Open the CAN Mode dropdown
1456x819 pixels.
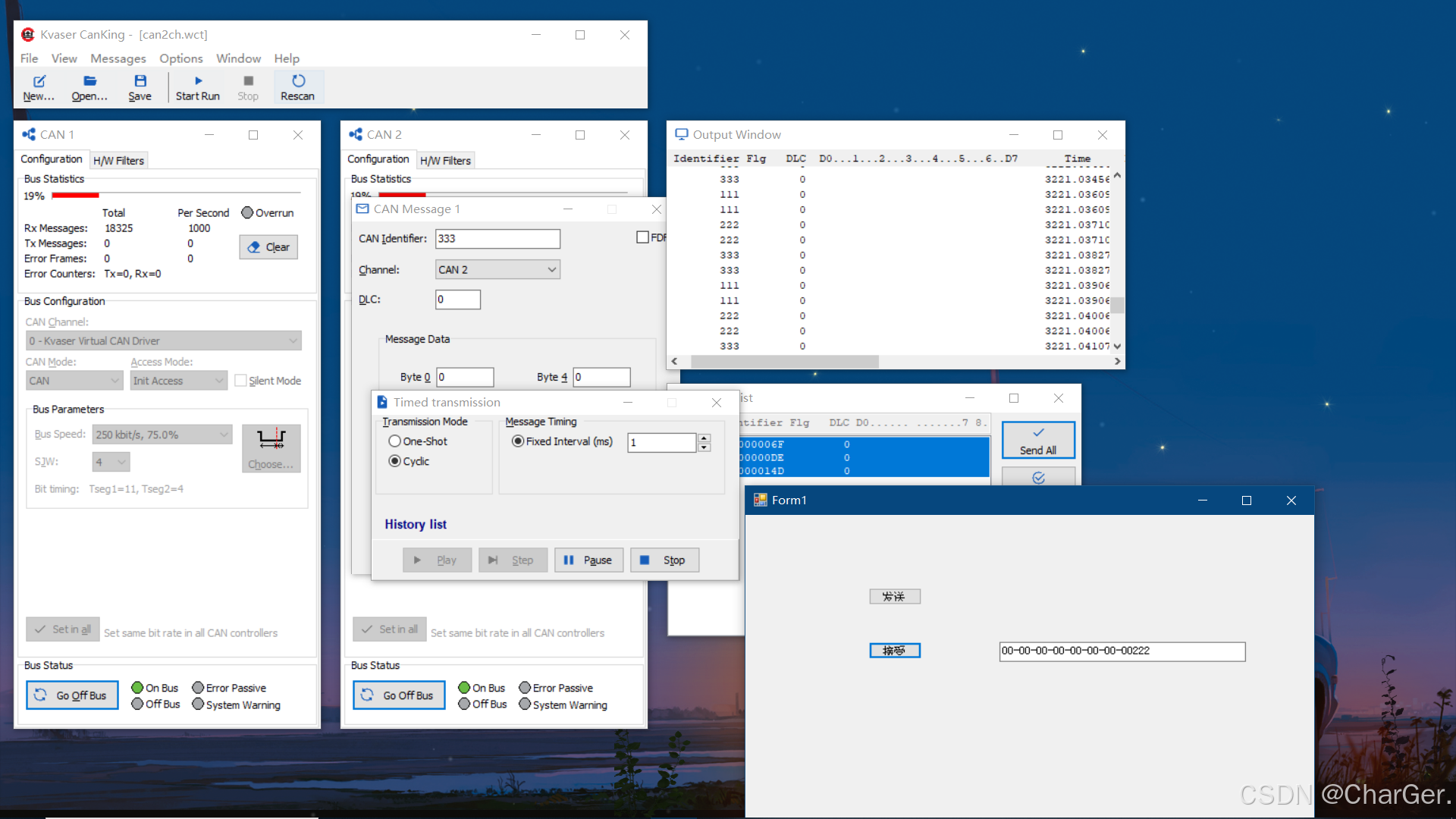point(74,381)
